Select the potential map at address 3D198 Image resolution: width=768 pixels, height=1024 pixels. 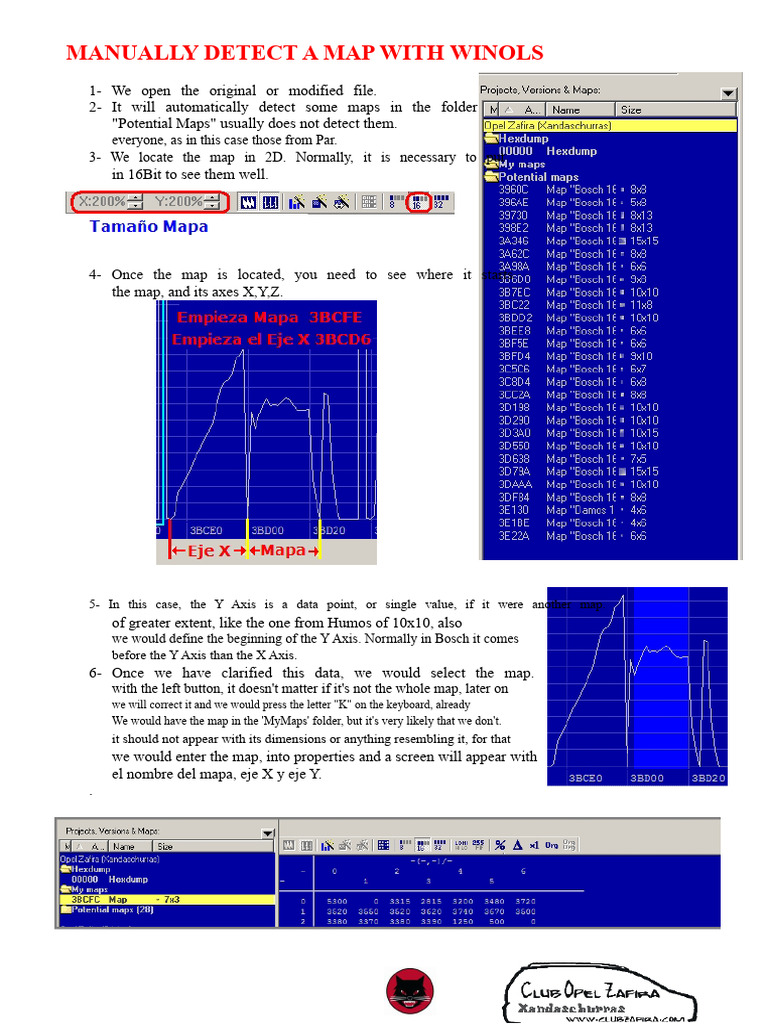click(579, 408)
